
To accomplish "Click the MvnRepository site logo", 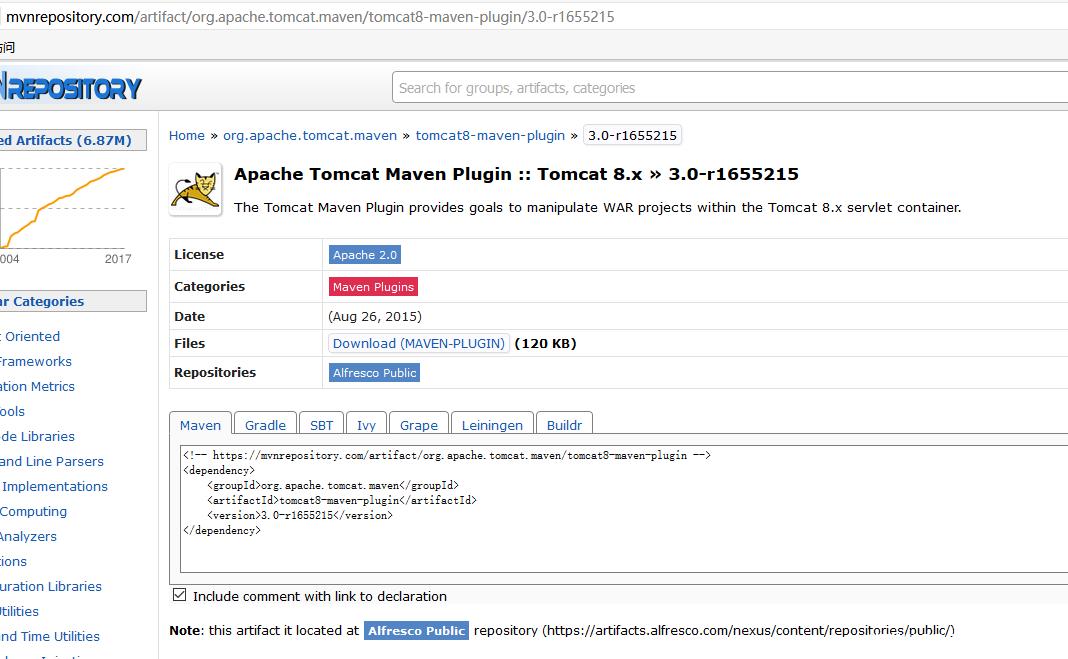I will coord(68,86).
